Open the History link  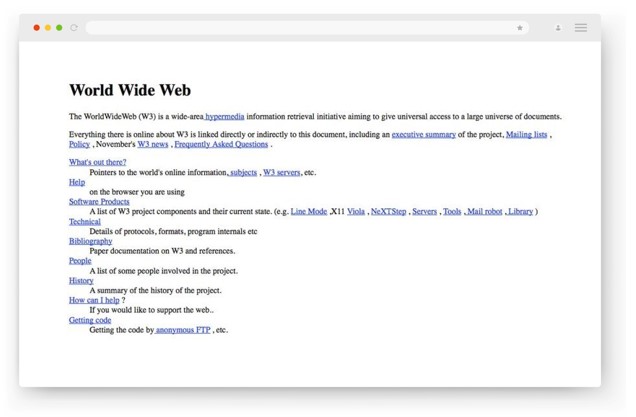point(81,280)
